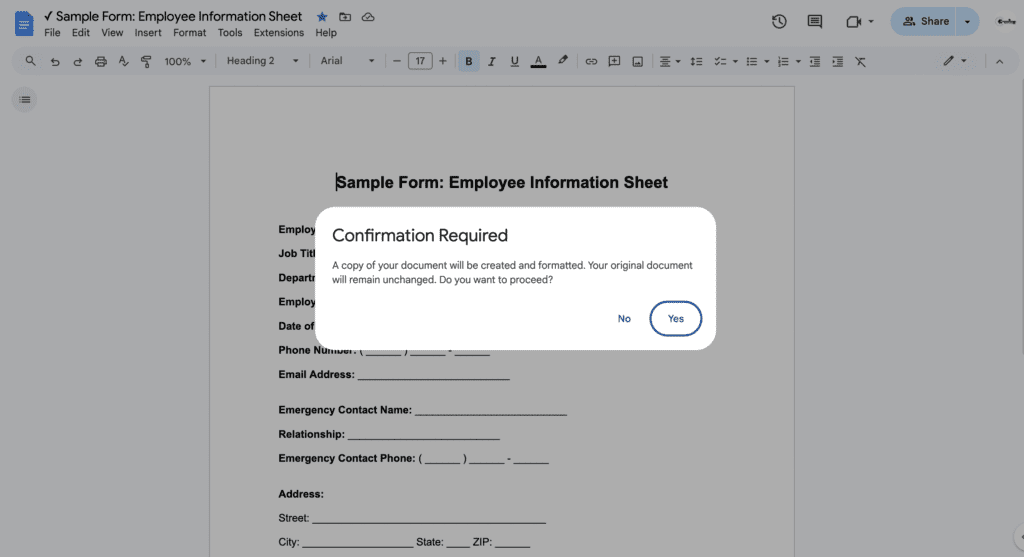Click the Share button

(923, 22)
